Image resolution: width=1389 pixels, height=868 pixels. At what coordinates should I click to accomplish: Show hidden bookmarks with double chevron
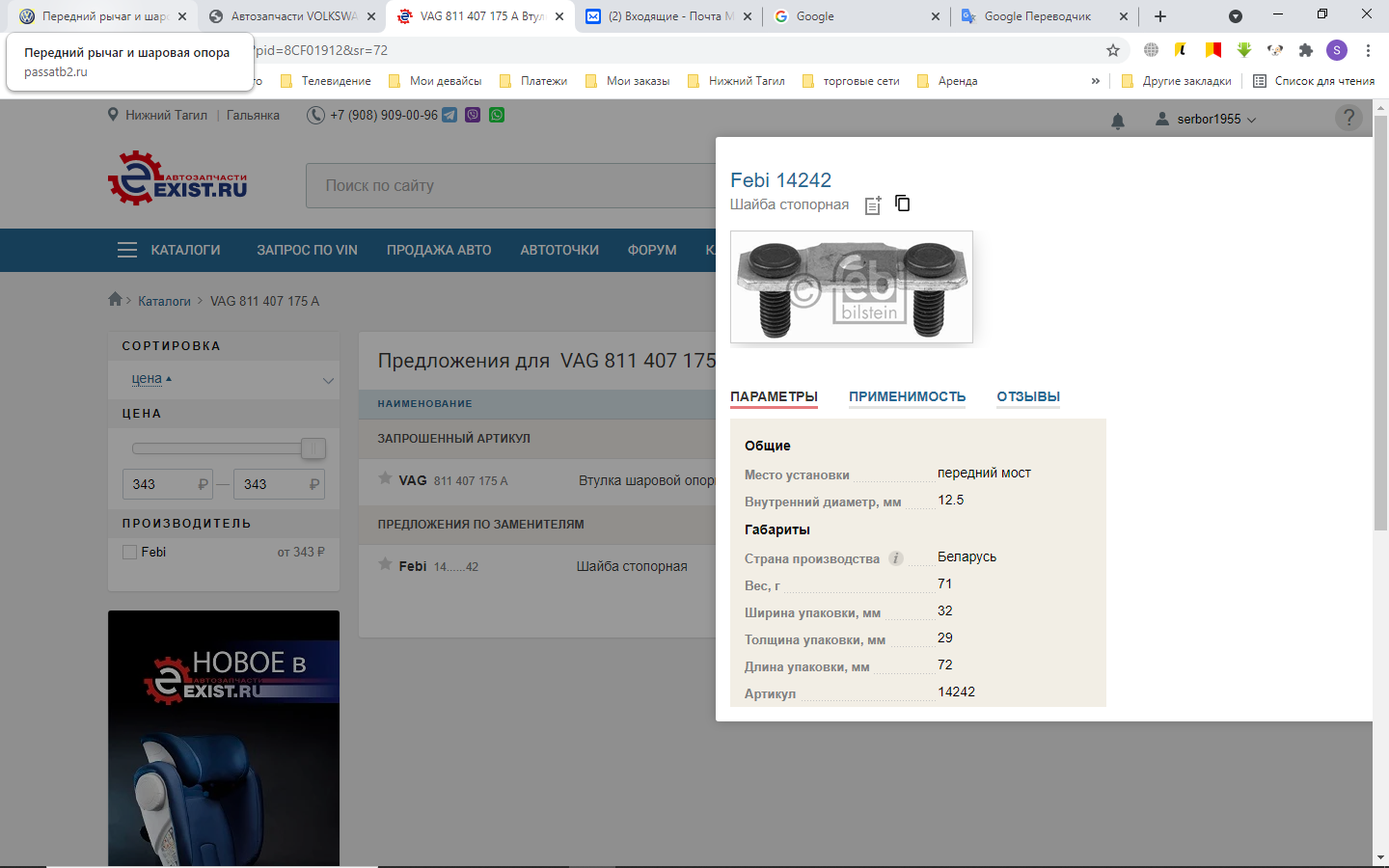(1096, 81)
